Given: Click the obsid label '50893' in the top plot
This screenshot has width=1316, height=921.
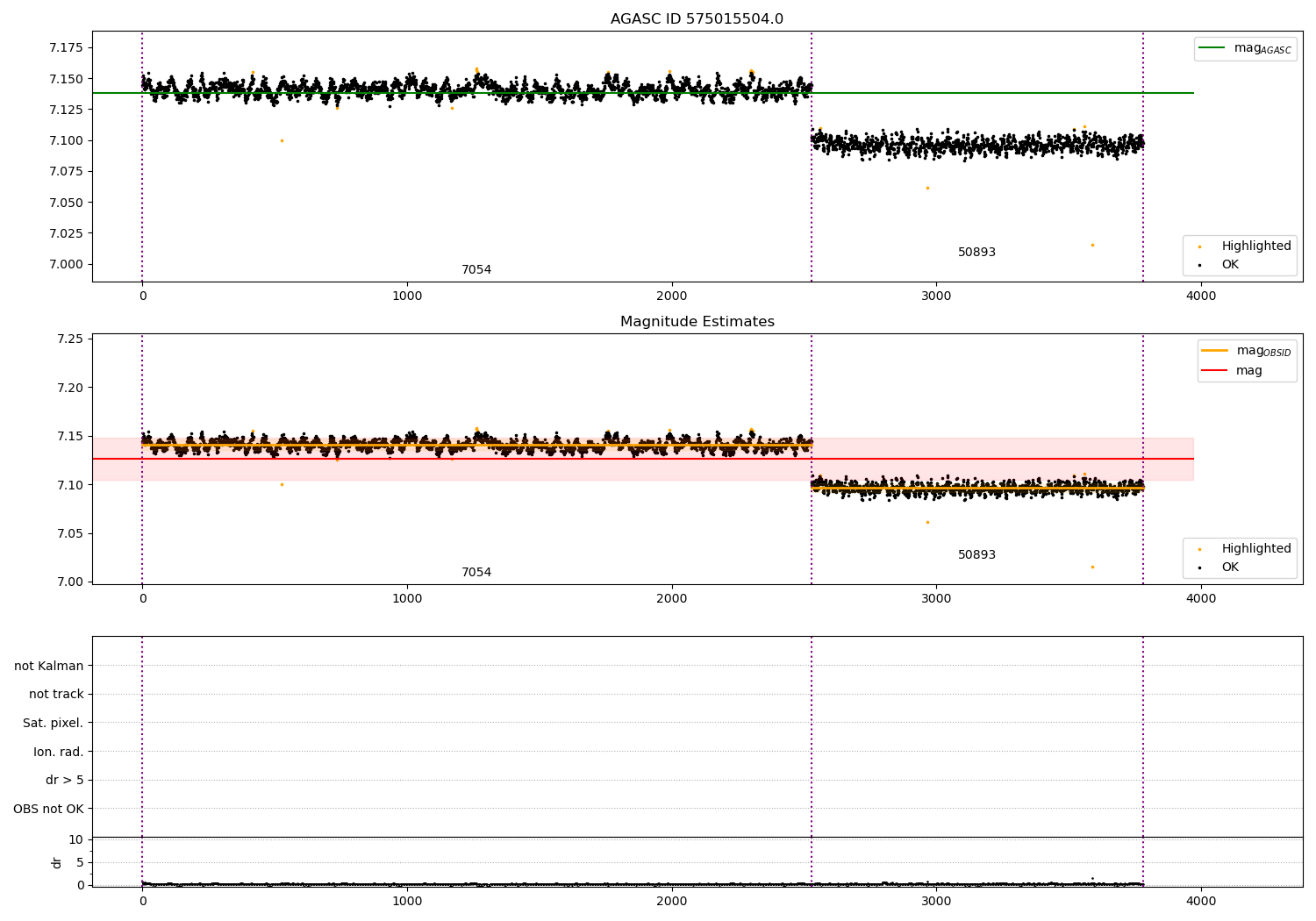Looking at the screenshot, I should point(976,253).
